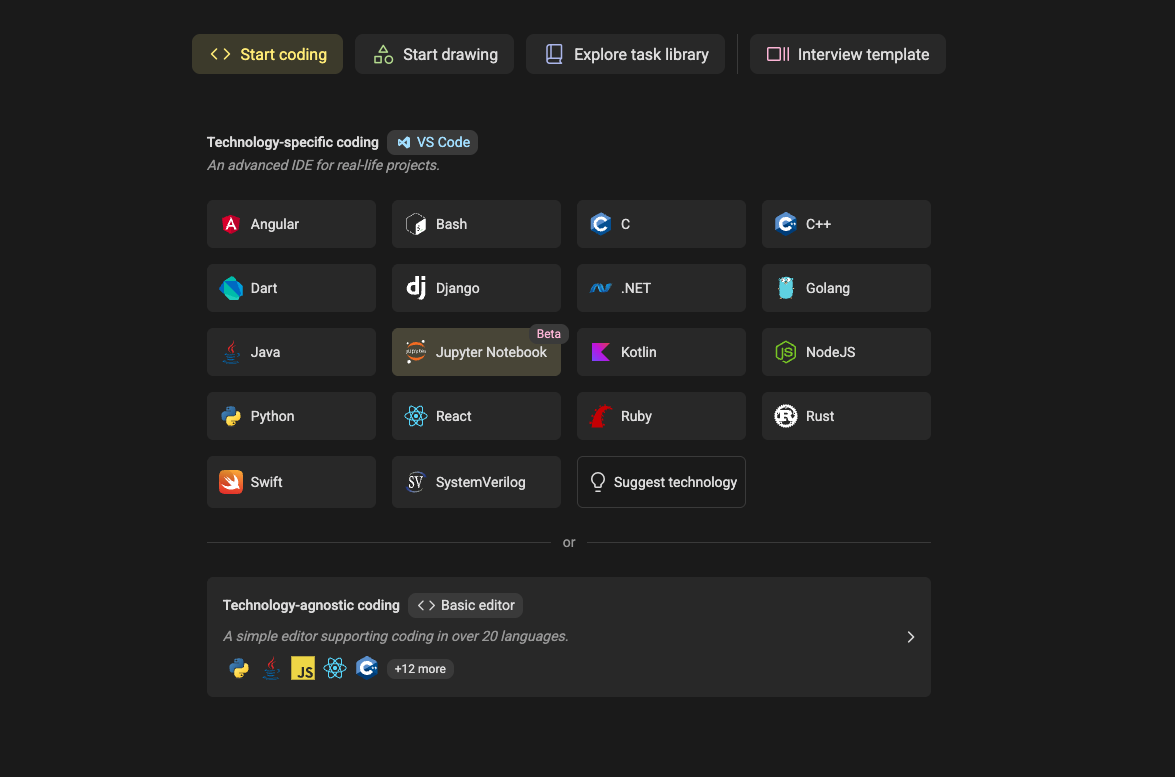Click the Django dj logo icon
Image resolution: width=1175 pixels, height=777 pixels.
(x=416, y=288)
